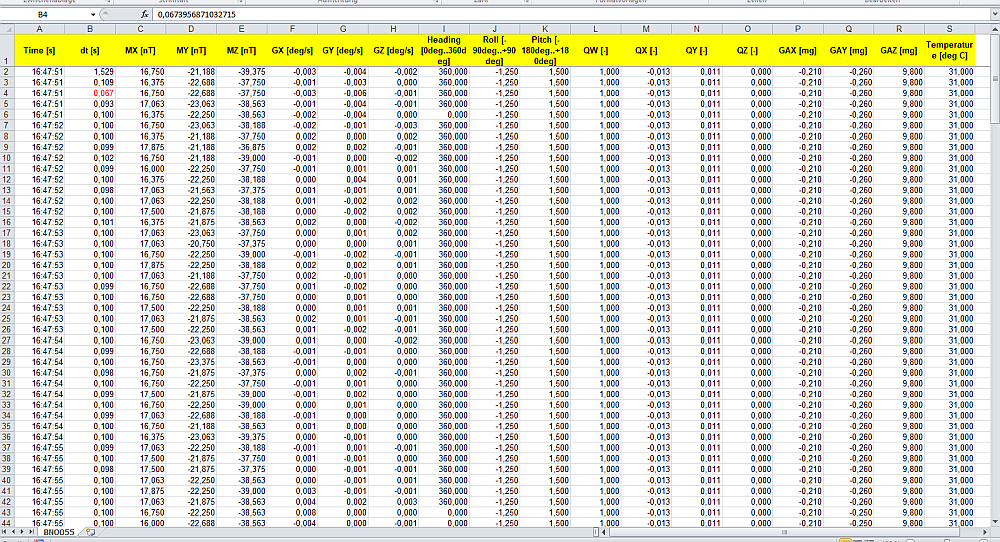Click the fx insert function icon
This screenshot has height=542, width=1000.
145,15
